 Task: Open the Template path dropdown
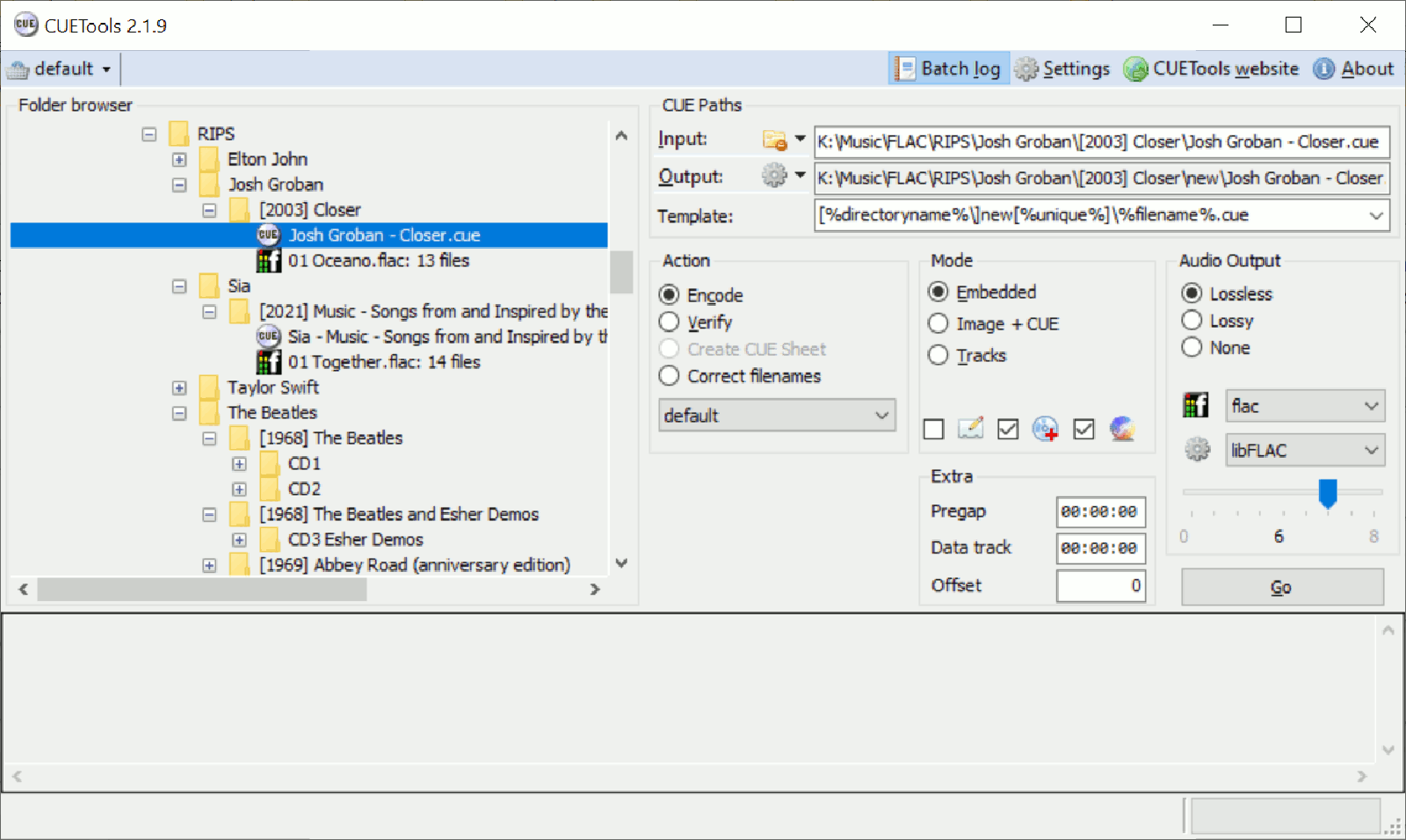[1375, 215]
